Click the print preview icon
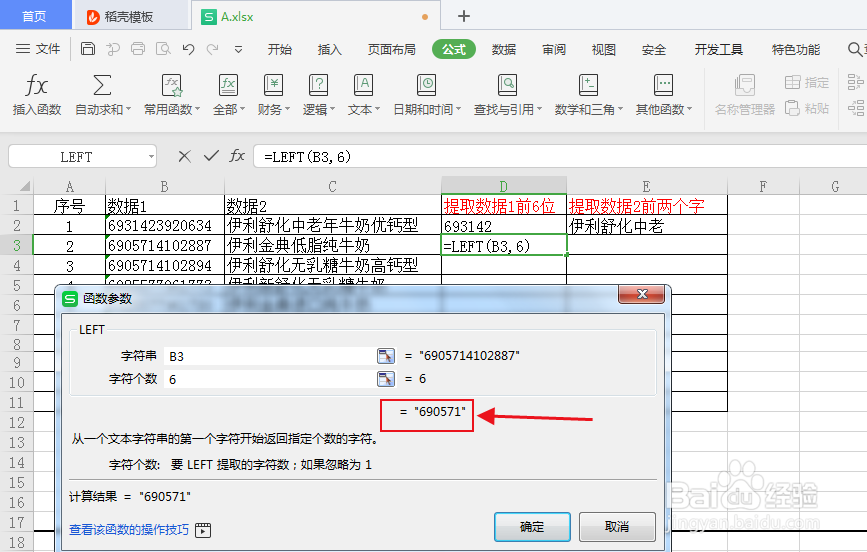This screenshot has height=552, width=867. (x=163, y=49)
